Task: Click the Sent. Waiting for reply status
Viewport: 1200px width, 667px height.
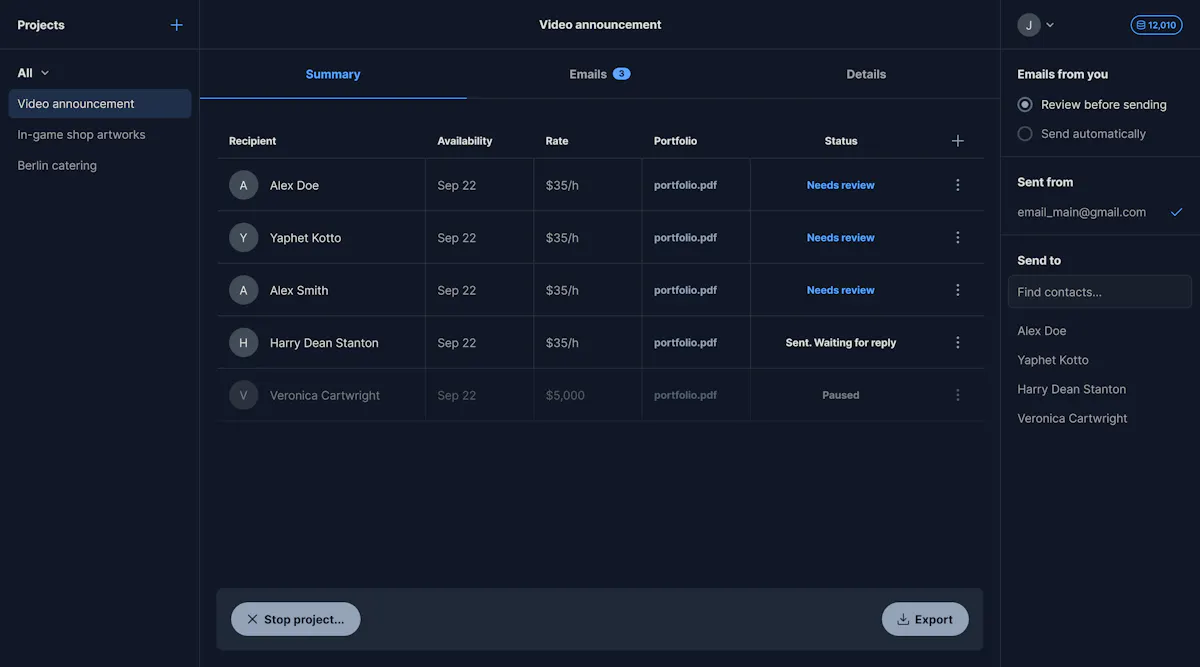Action: (841, 343)
